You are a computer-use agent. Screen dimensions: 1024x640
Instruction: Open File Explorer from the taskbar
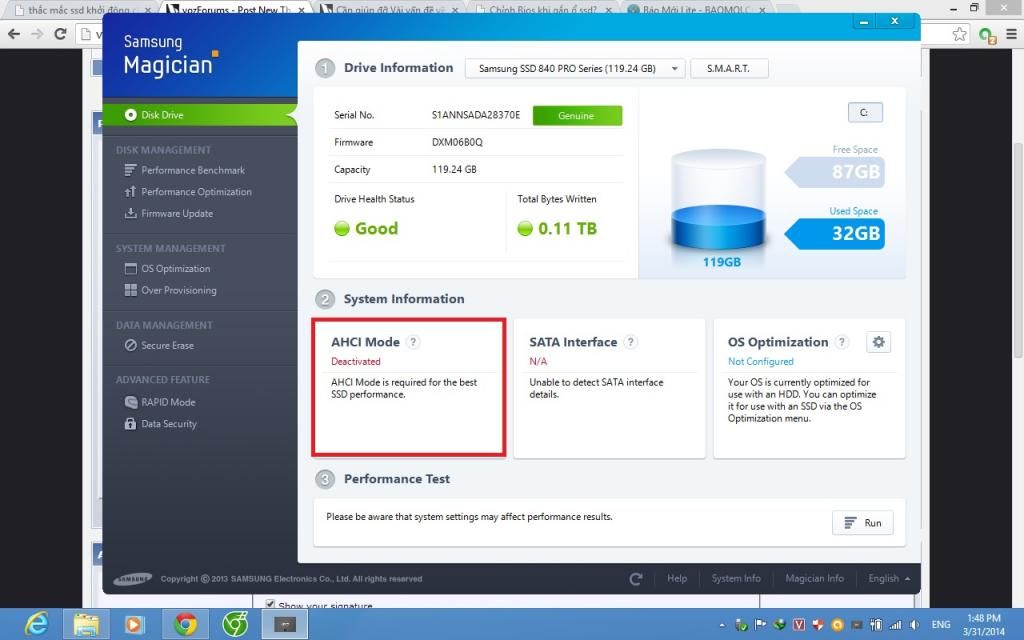(86, 624)
